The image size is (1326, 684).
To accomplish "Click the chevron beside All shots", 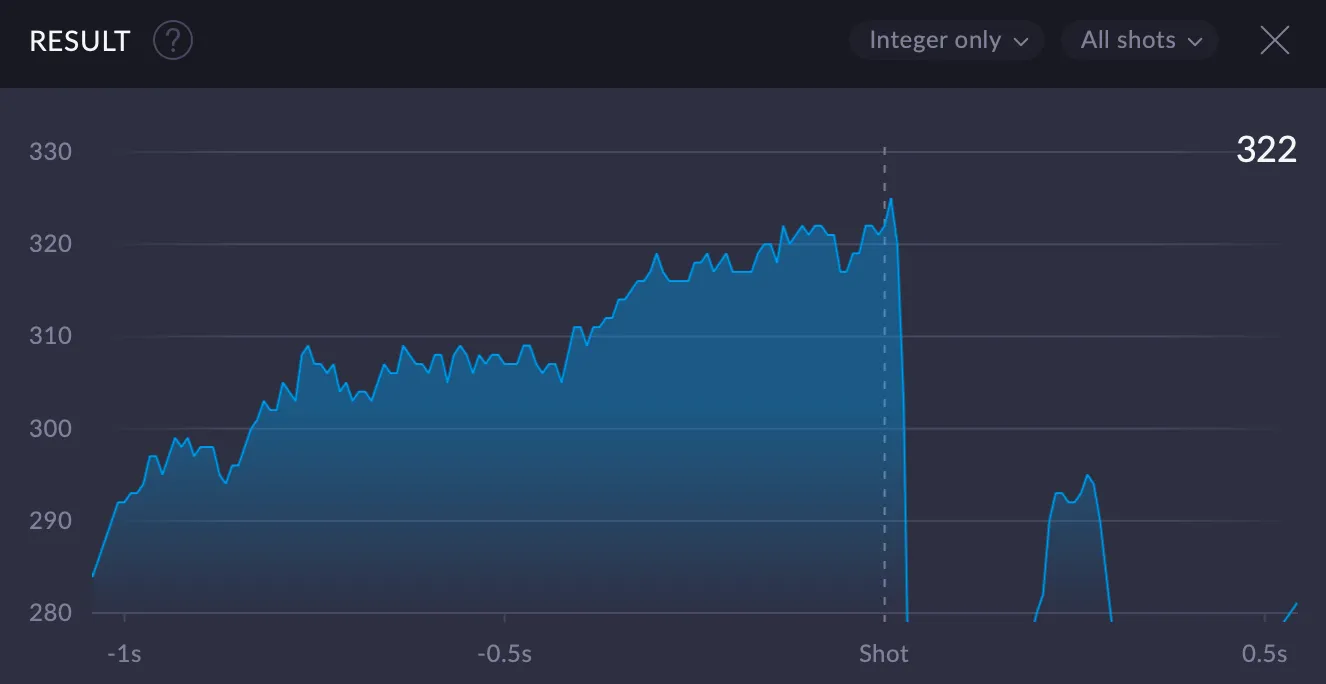I will point(1195,41).
